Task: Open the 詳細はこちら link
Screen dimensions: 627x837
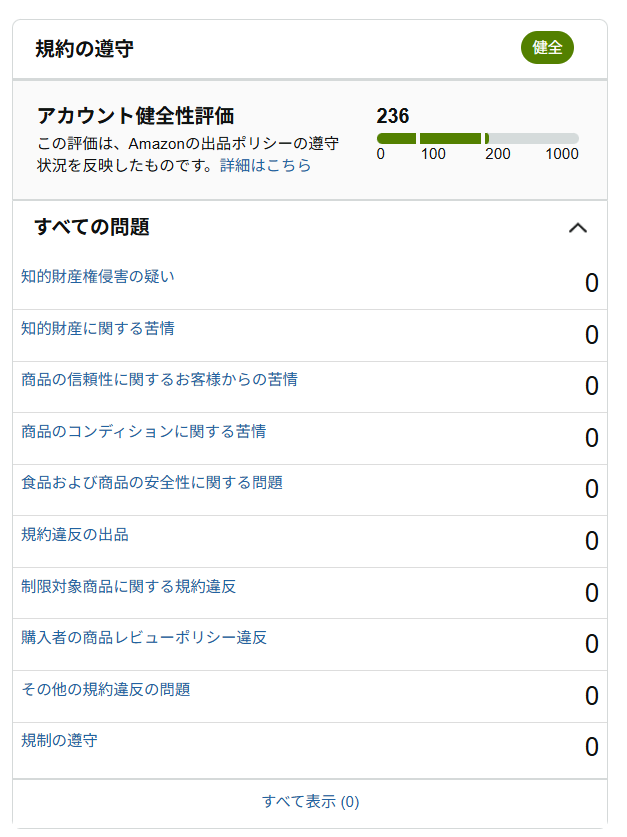Action: pos(265,165)
